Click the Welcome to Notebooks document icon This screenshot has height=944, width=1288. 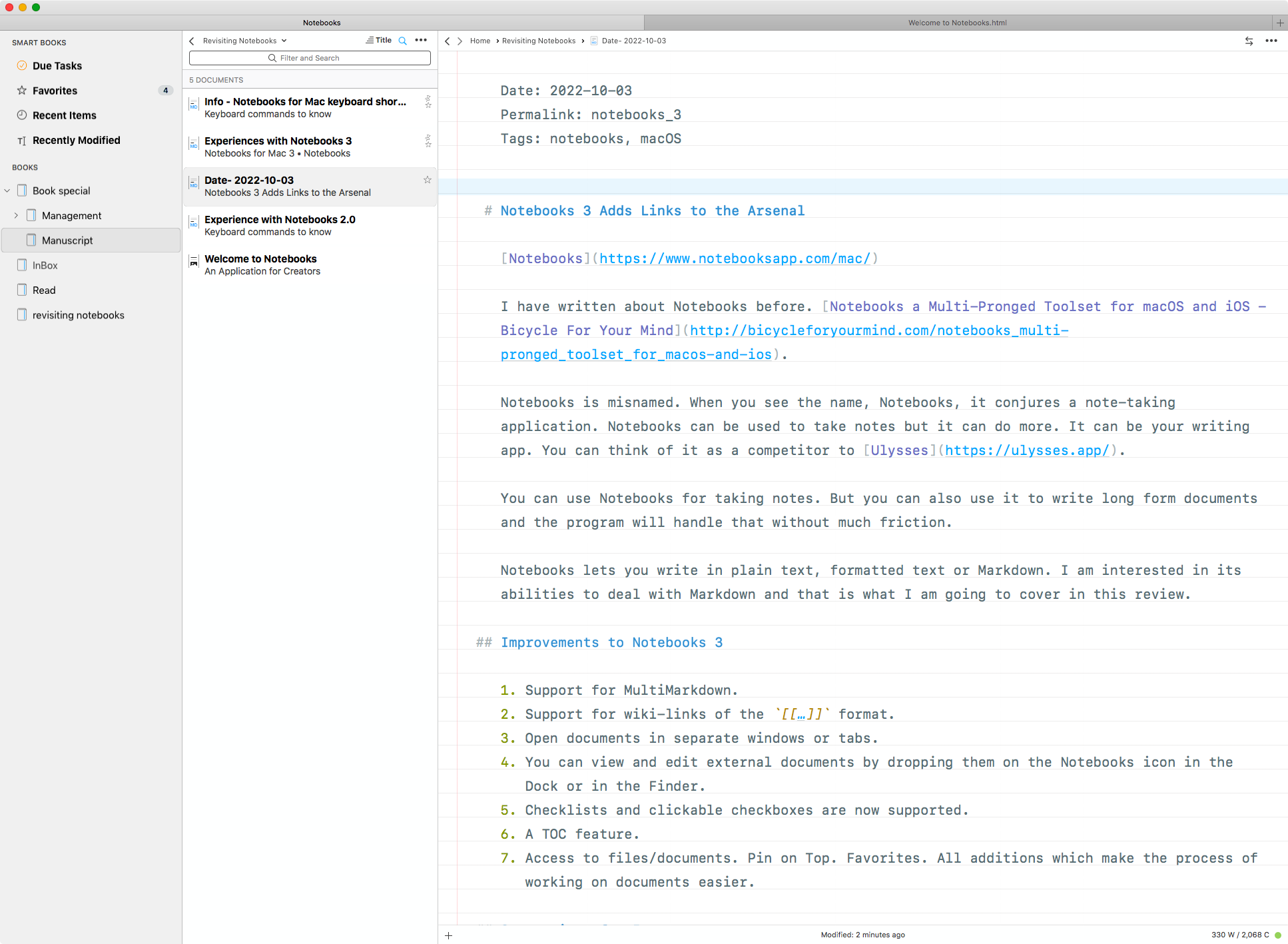pos(194,261)
